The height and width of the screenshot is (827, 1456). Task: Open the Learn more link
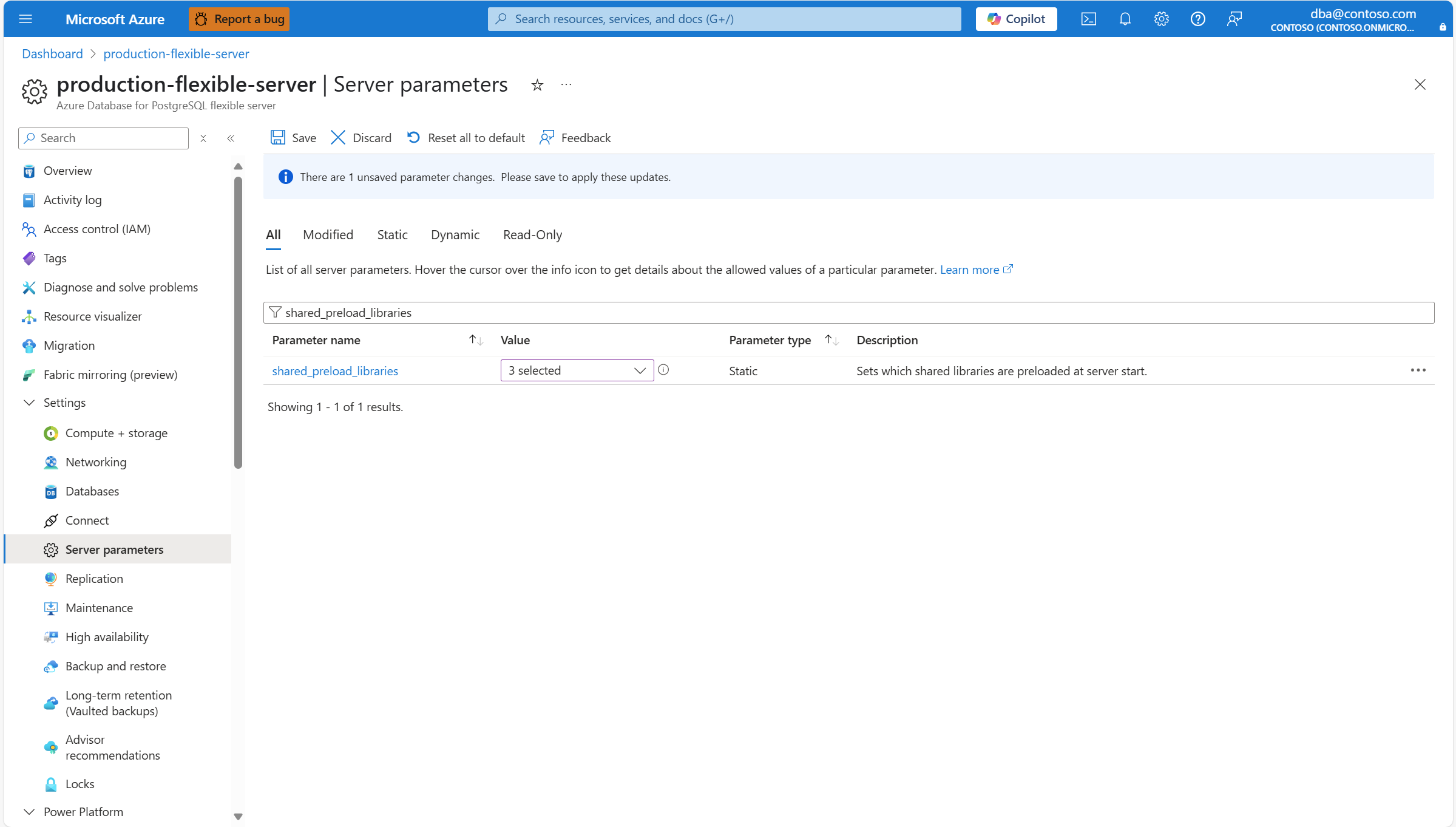(969, 270)
